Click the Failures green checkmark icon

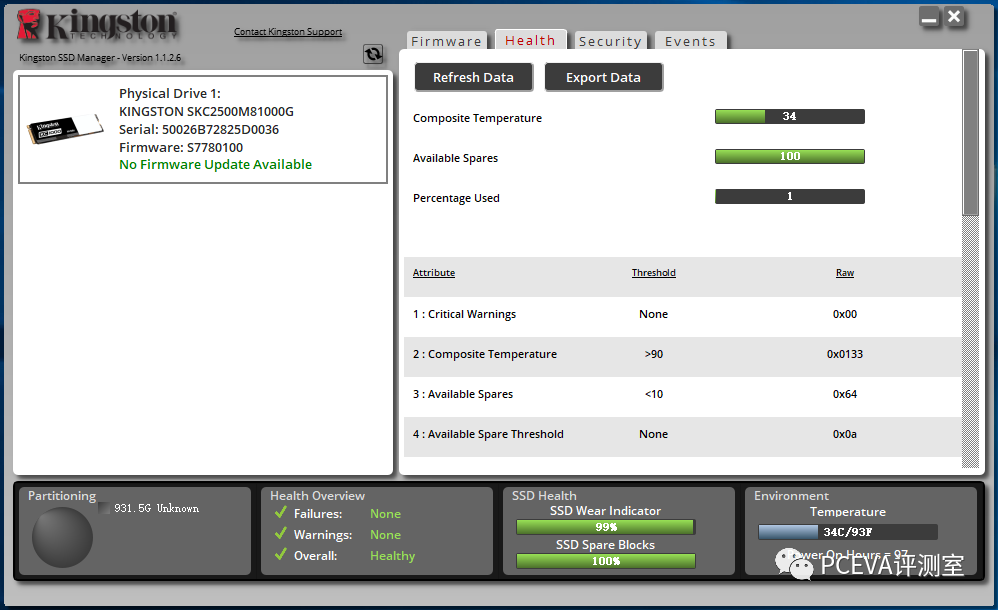tap(281, 513)
